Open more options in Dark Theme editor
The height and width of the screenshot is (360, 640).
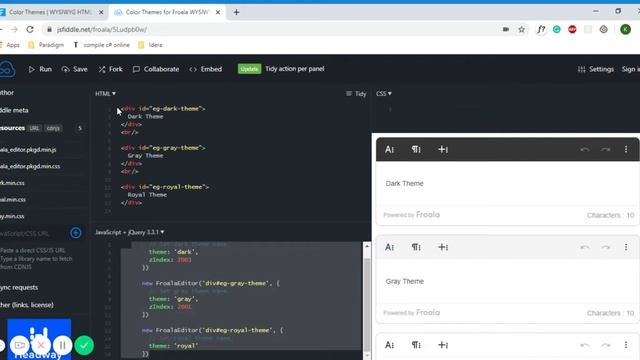click(x=626, y=149)
